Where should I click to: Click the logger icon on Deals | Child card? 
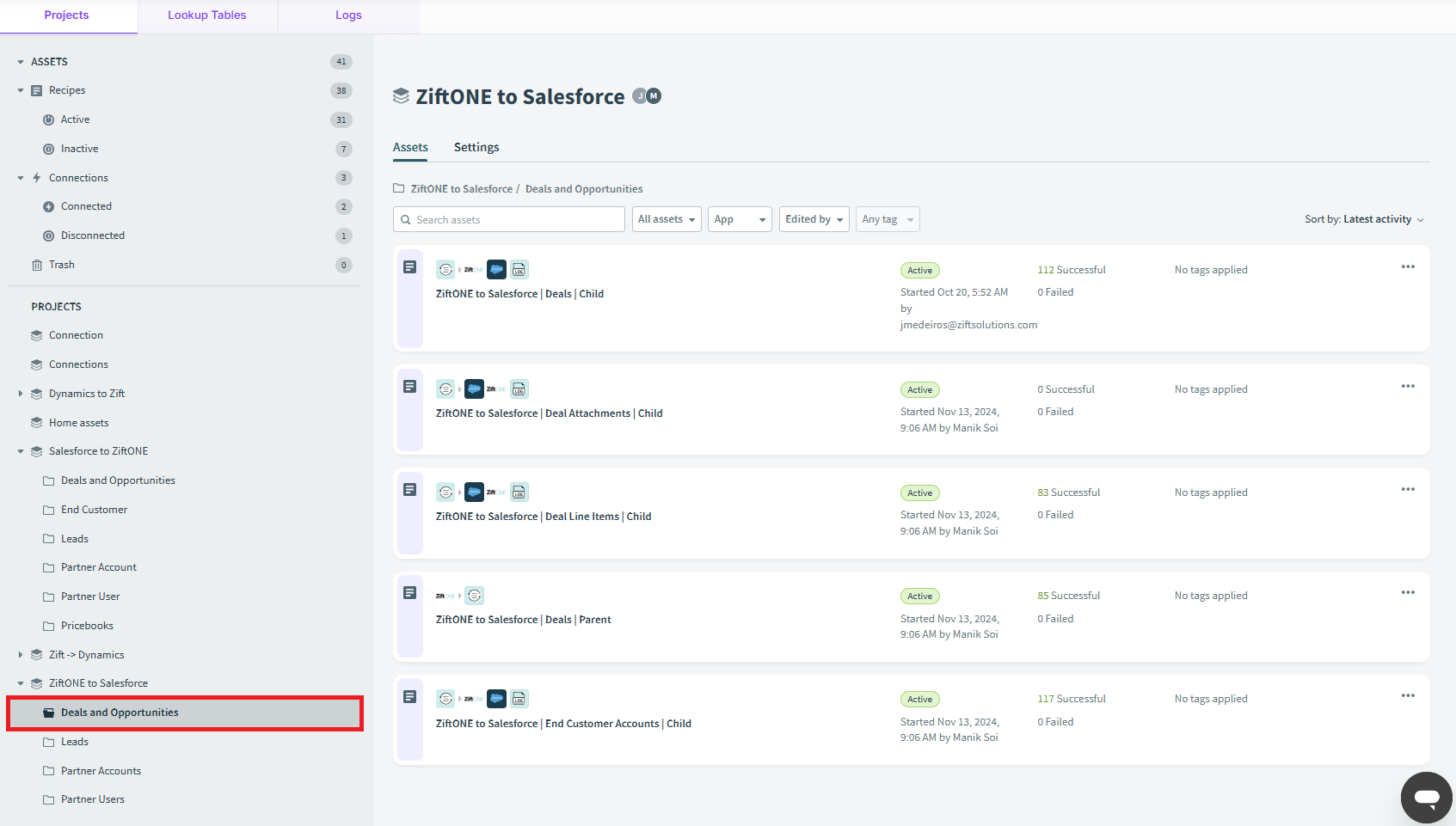[x=519, y=270]
